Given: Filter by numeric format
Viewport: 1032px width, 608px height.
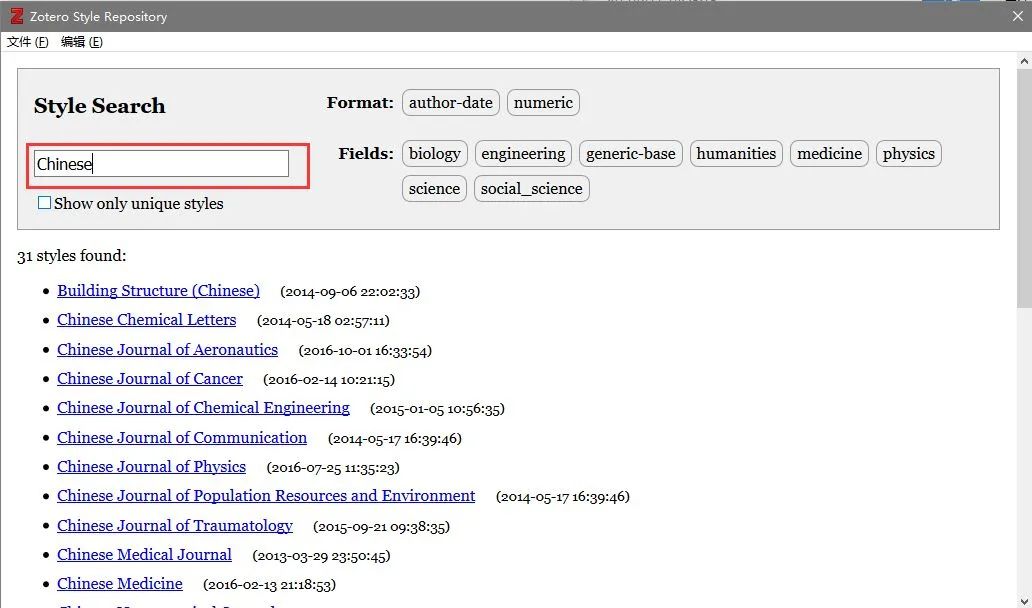Looking at the screenshot, I should 543,103.
